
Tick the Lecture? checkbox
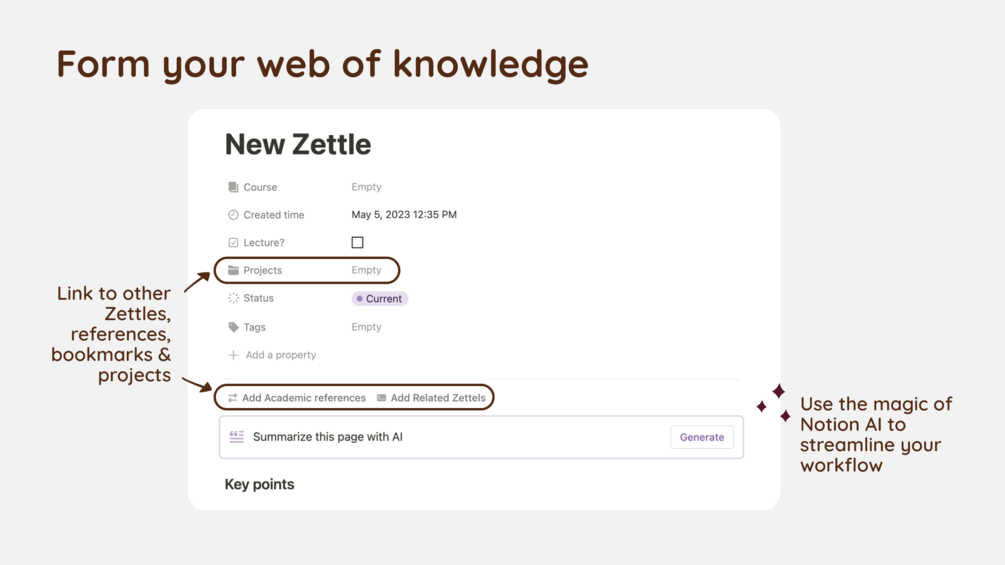pyautogui.click(x=357, y=243)
